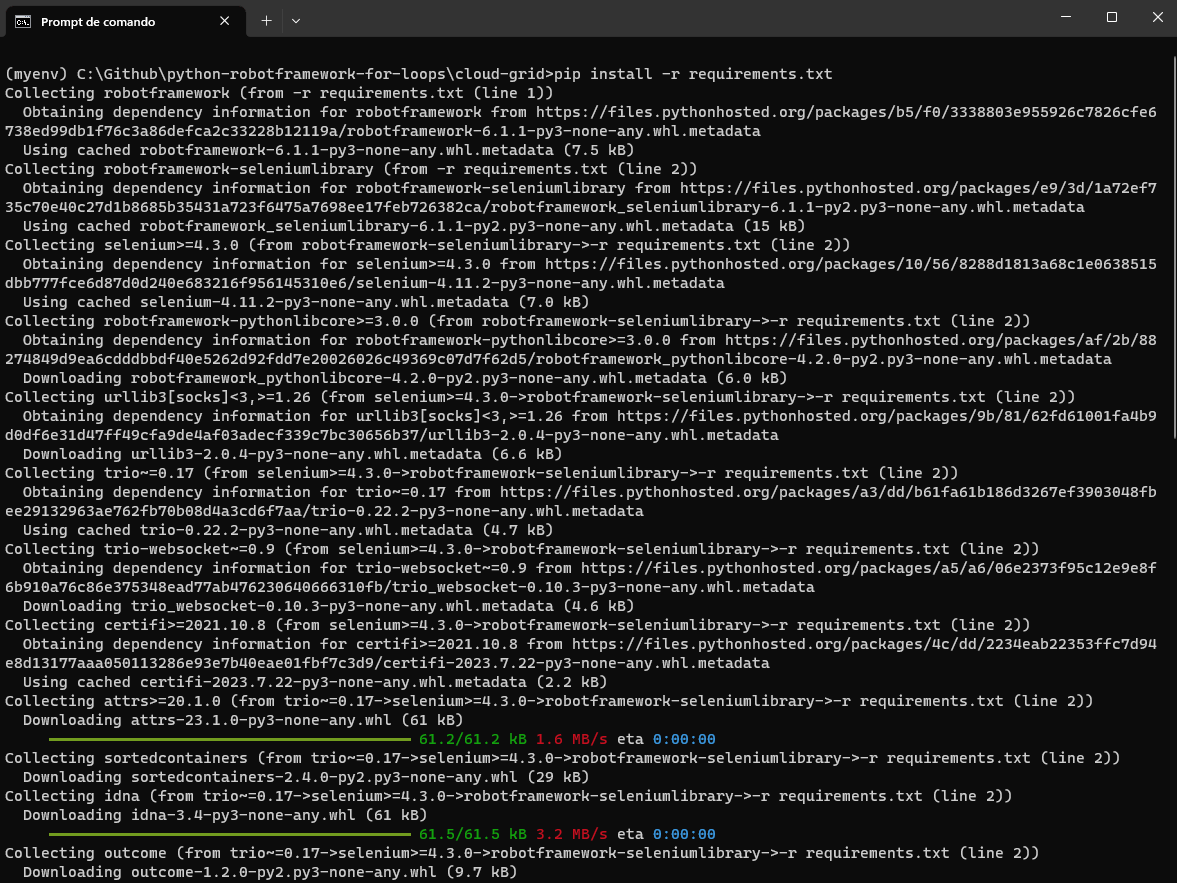Click the chevron icon next to the plus button

[296, 21]
